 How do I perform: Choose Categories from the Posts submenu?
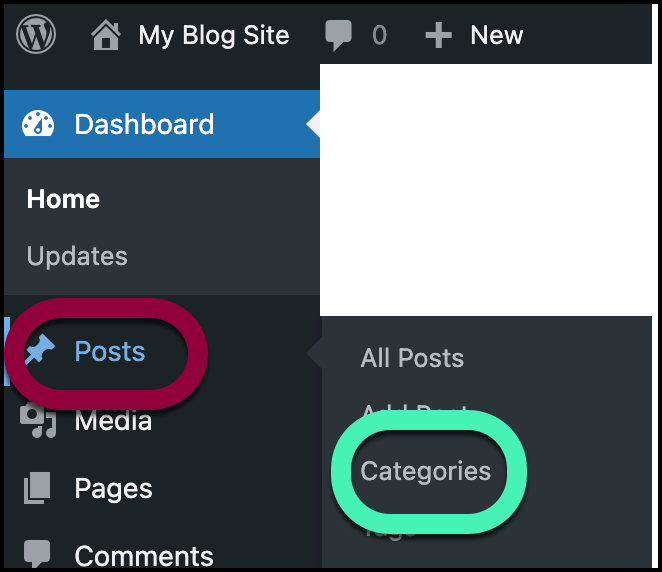426,471
